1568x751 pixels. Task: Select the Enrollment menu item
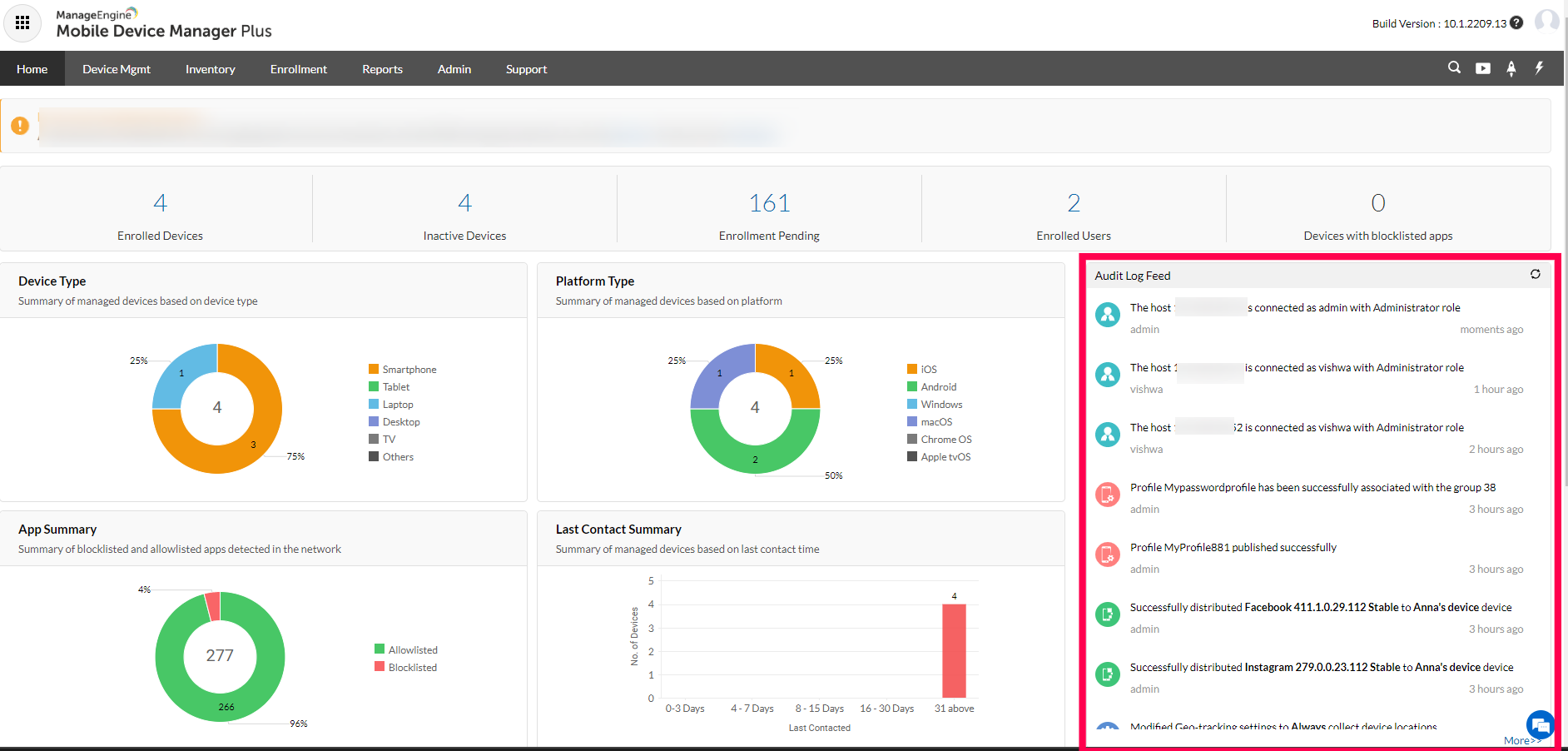point(298,68)
